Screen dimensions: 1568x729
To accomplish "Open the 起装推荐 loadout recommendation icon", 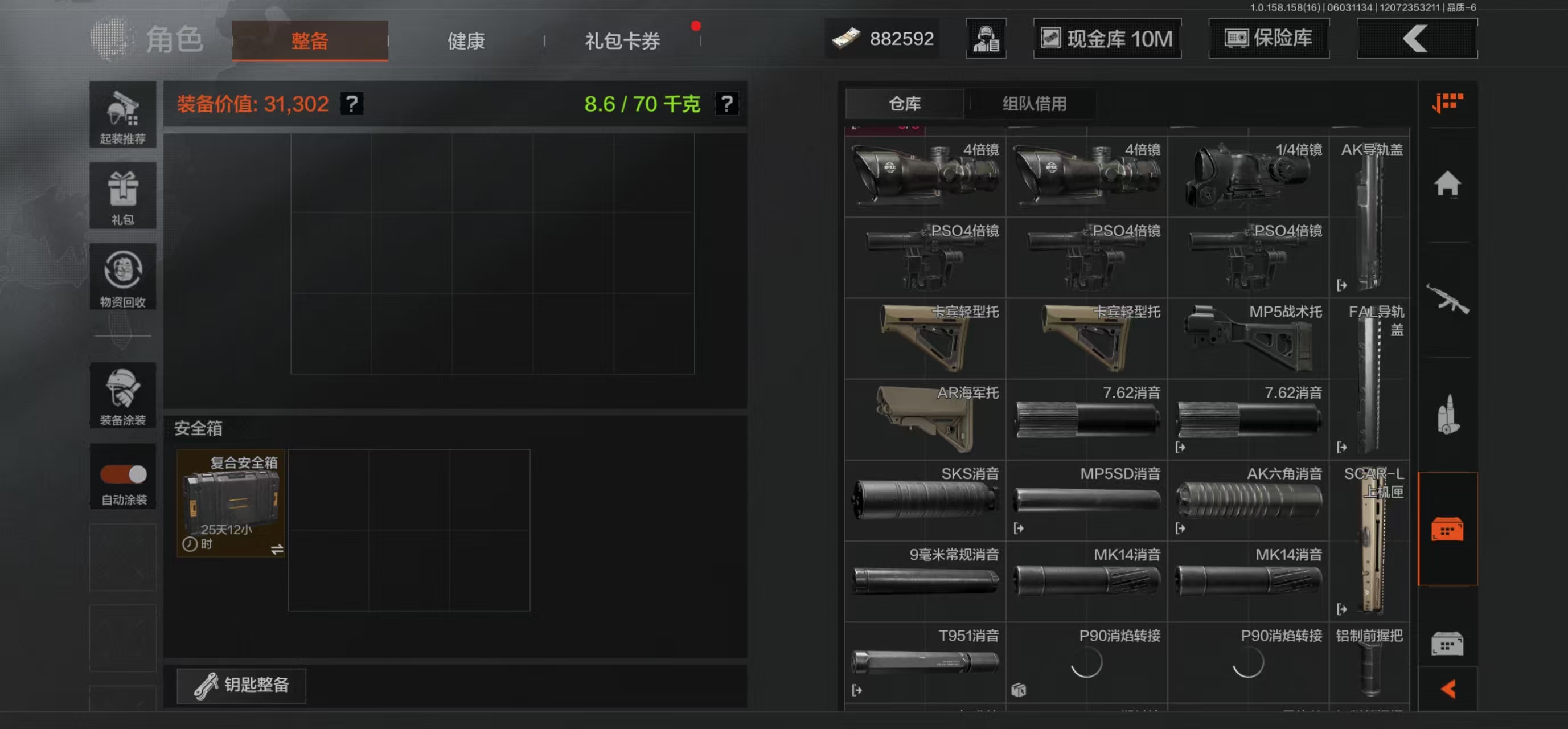I will [x=122, y=114].
